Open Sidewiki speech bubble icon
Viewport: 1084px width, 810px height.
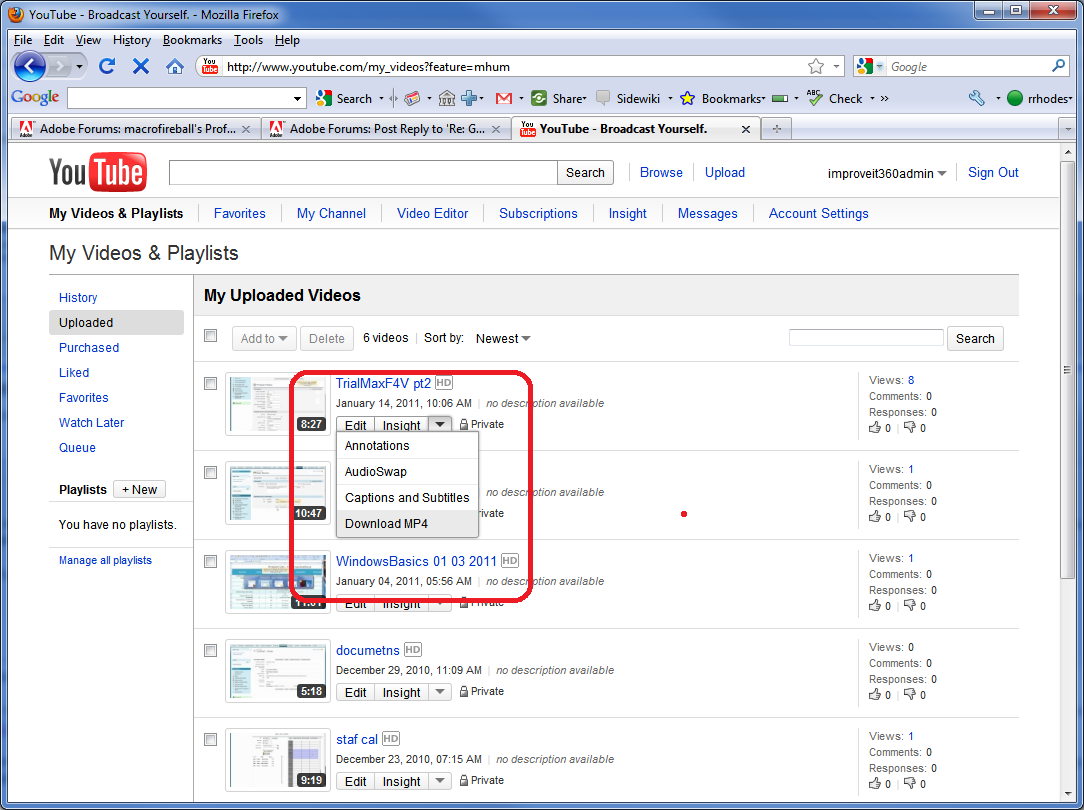(x=603, y=99)
